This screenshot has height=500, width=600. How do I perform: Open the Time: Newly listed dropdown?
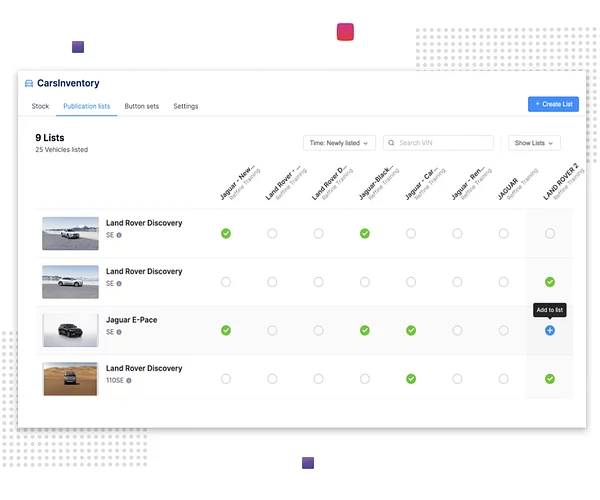[x=338, y=143]
